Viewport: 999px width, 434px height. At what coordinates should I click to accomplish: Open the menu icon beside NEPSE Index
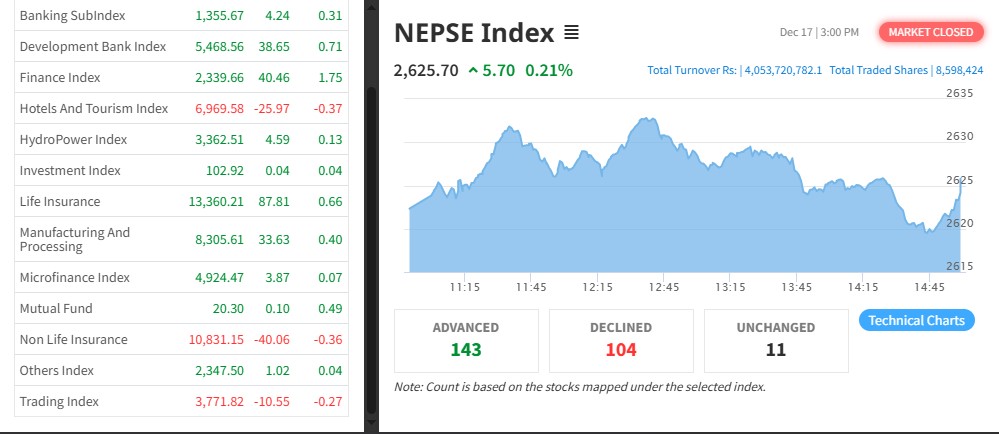tap(571, 34)
